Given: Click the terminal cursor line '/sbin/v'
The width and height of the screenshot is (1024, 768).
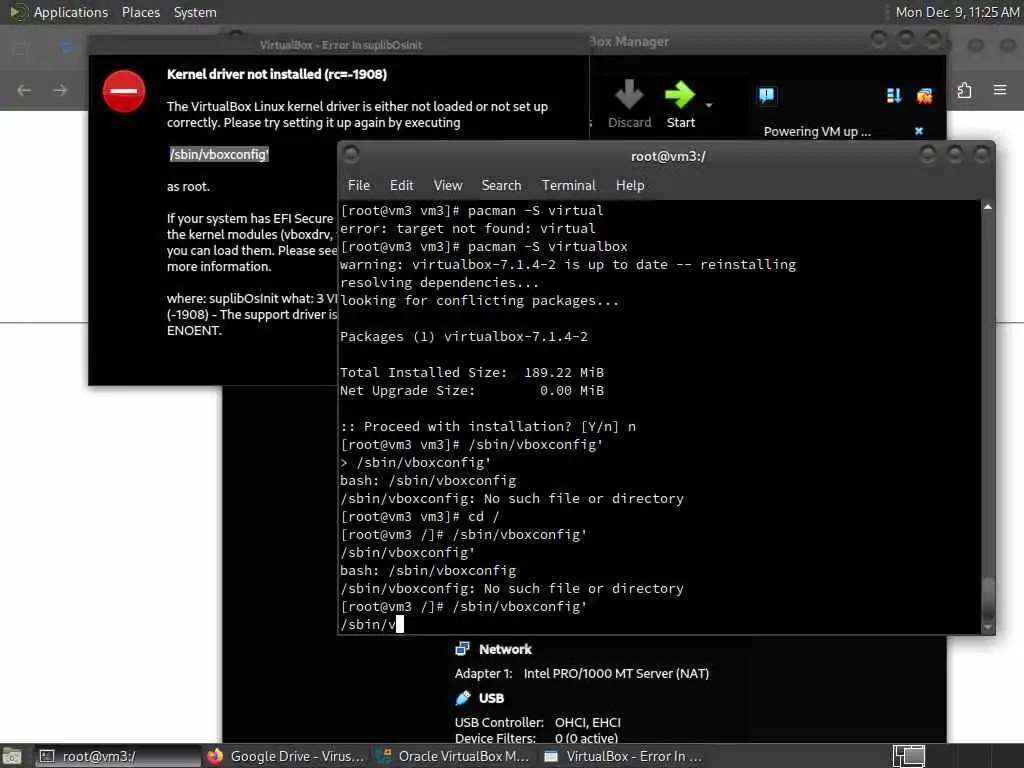Looking at the screenshot, I should tap(372, 624).
